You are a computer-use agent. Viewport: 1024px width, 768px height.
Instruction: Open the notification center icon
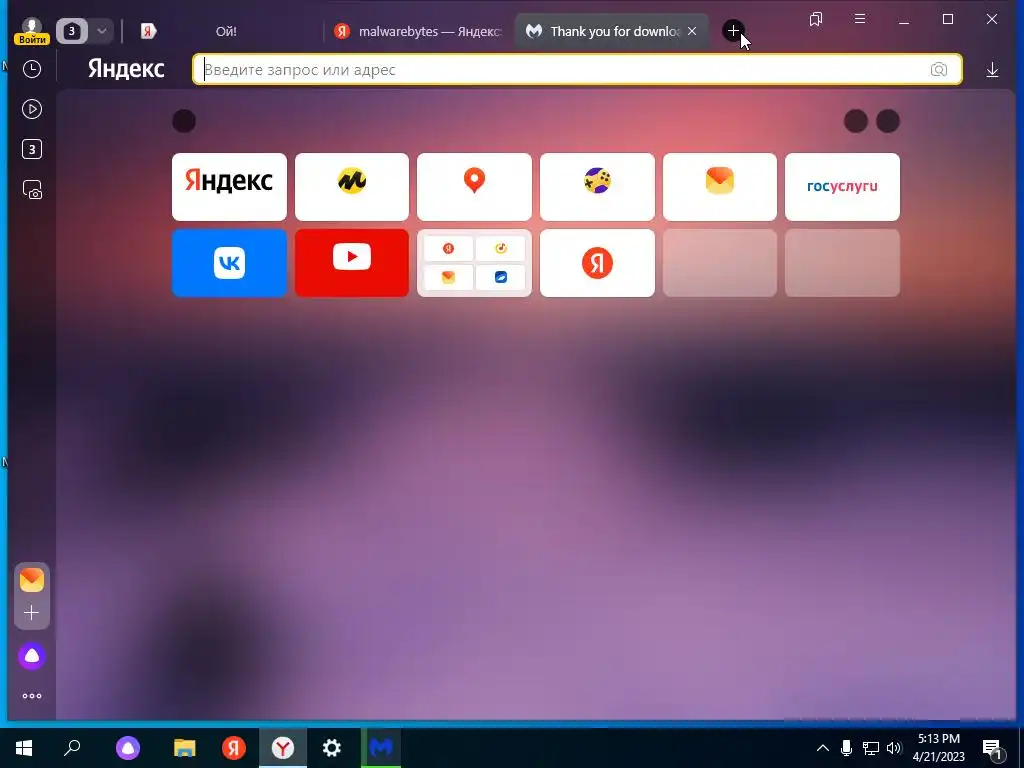click(993, 748)
